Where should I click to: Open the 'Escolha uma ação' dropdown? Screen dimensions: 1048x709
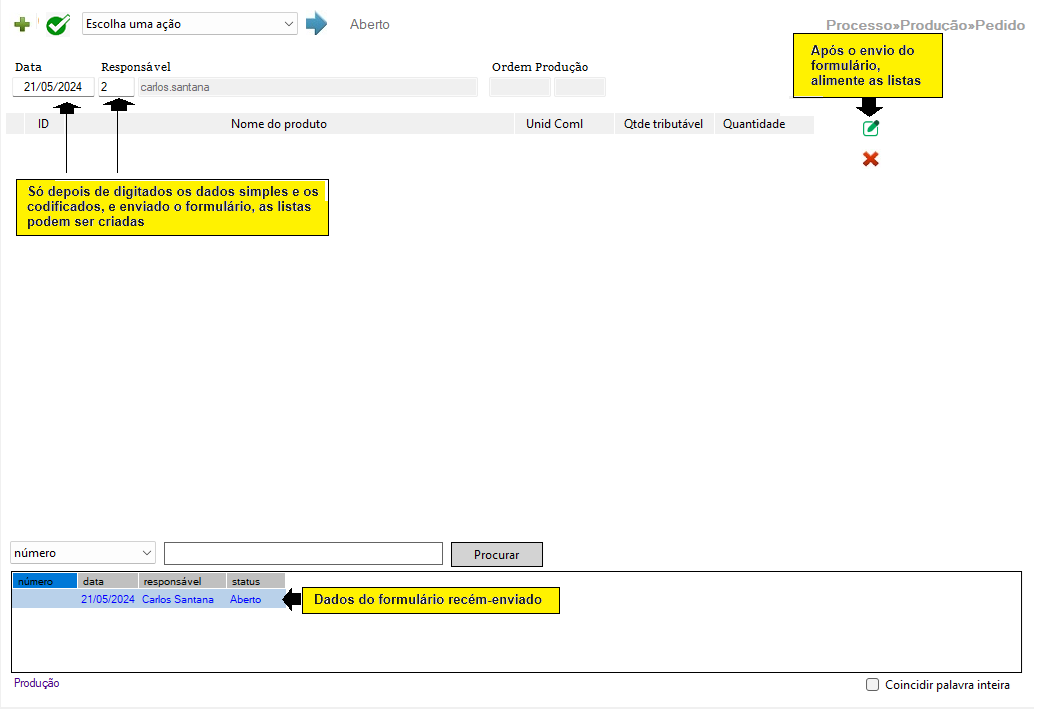pos(189,24)
